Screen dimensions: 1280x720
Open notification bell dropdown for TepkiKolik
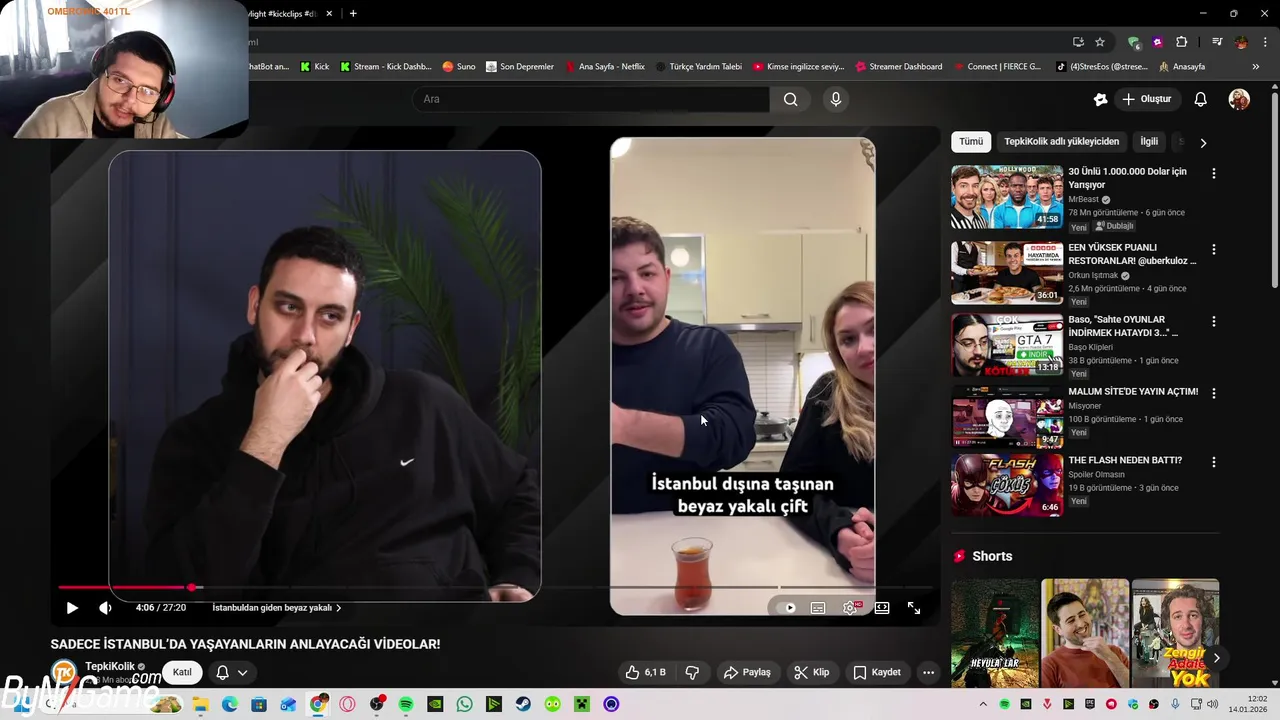[232, 672]
